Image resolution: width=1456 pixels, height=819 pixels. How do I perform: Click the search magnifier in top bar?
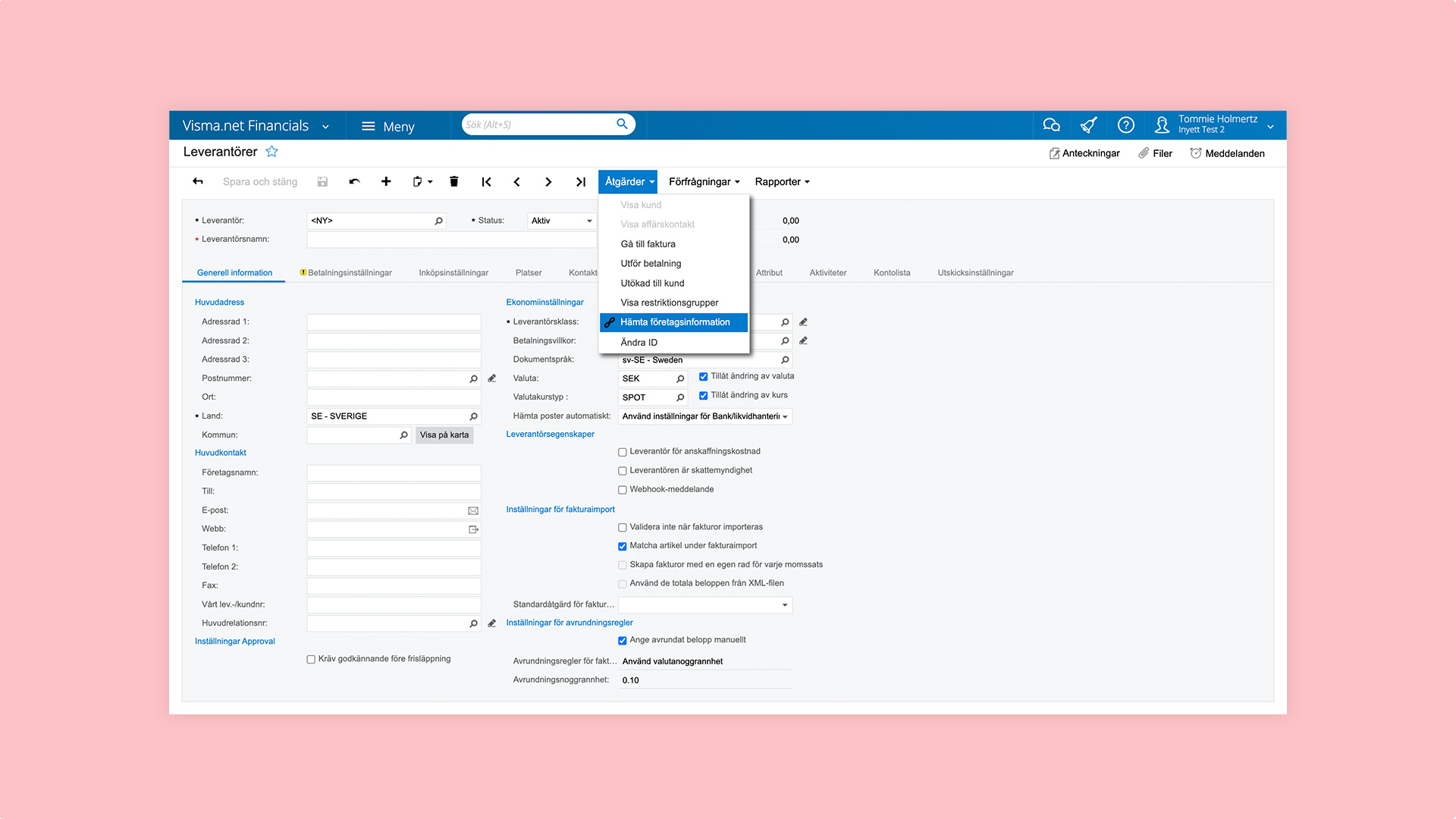622,124
